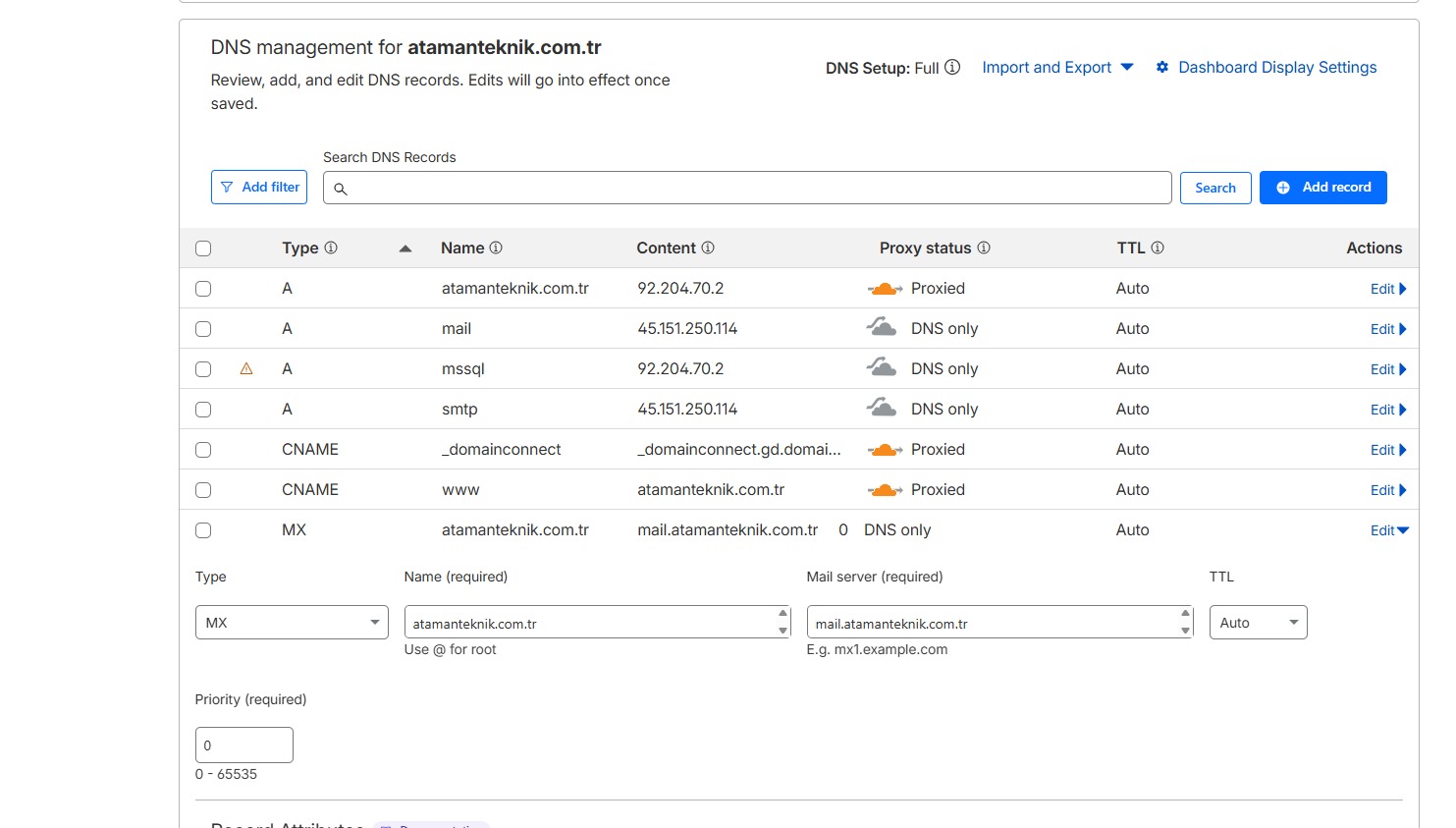The height and width of the screenshot is (828, 1456).
Task: Click the grey cloud on mail record
Action: [x=882, y=327]
